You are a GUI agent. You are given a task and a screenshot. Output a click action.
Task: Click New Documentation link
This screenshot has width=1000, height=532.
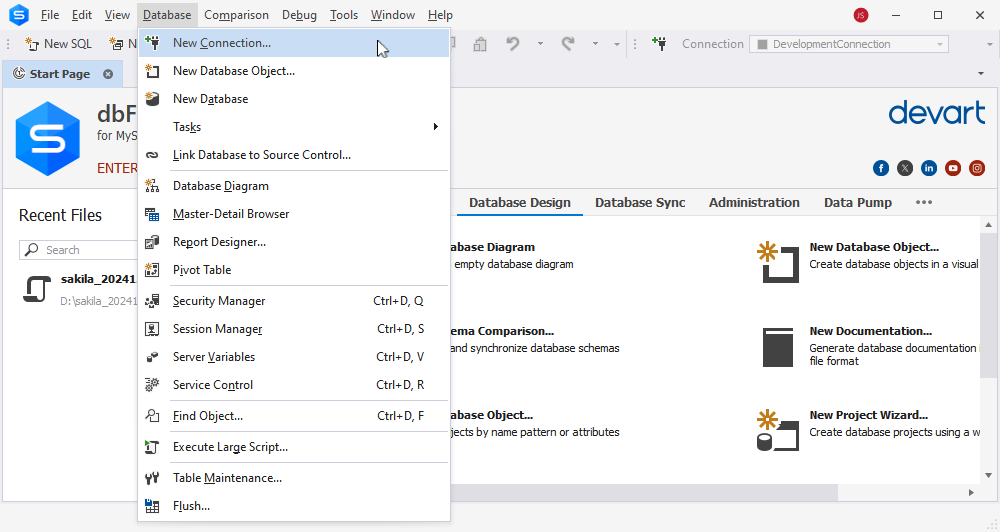(x=871, y=331)
